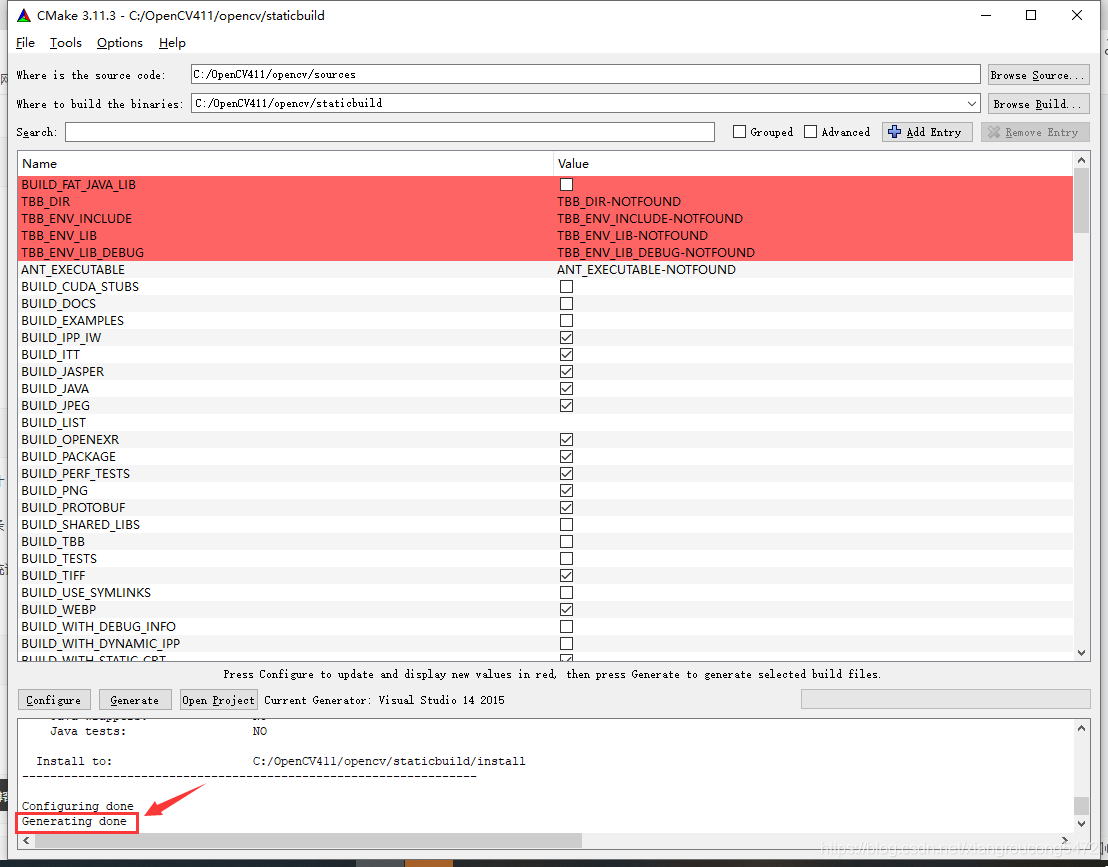Uncheck BUILD_JAVA checkbox

pos(566,389)
